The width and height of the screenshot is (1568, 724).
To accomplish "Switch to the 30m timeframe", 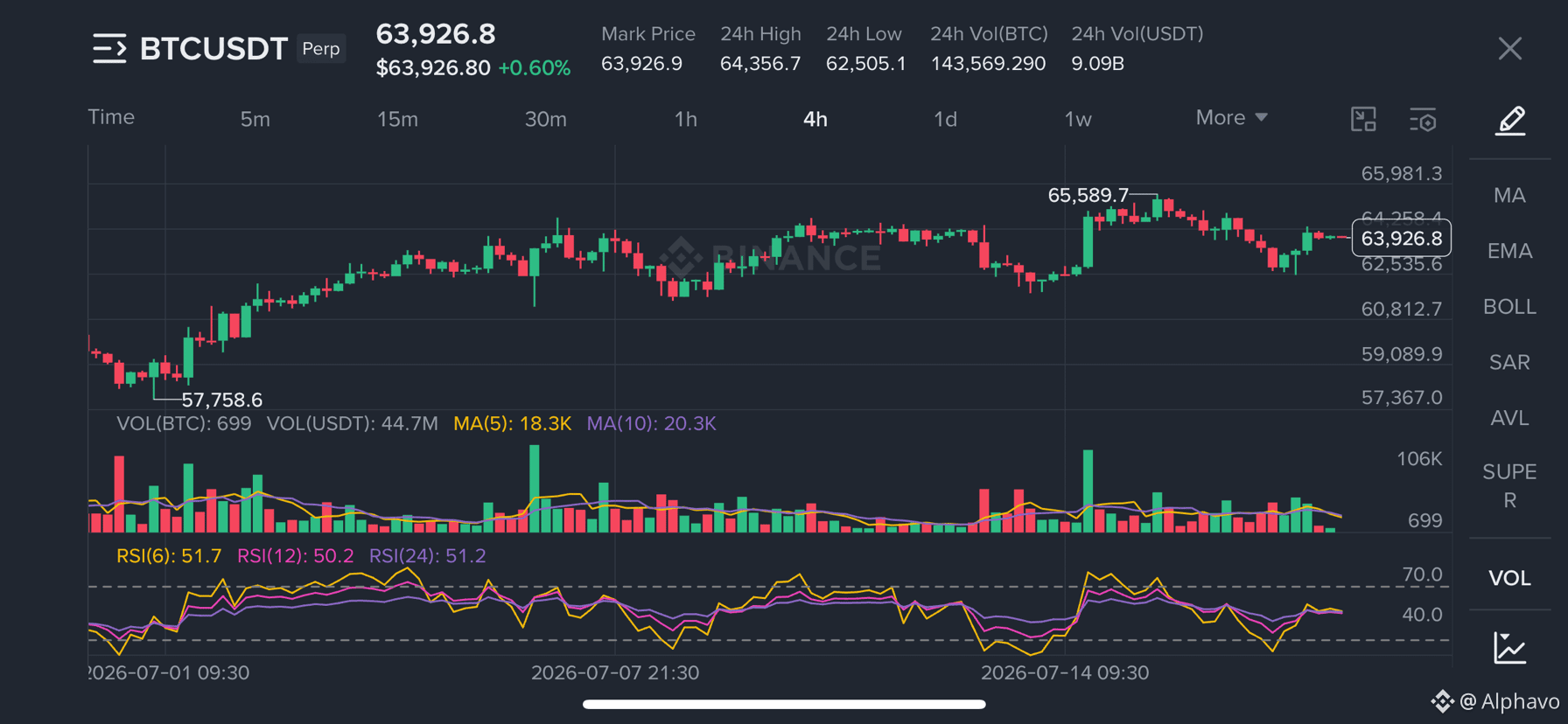I will [545, 119].
